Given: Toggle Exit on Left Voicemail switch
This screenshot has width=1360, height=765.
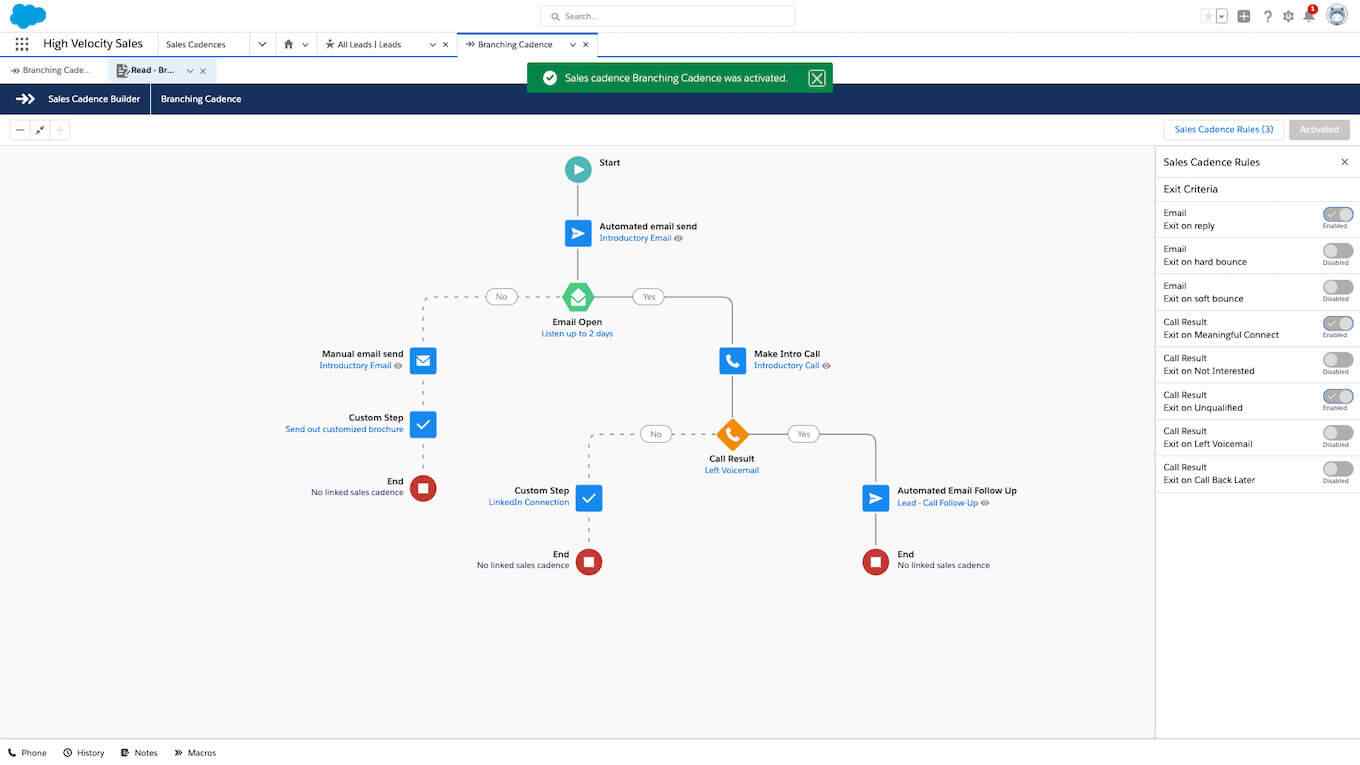Looking at the screenshot, I should tap(1338, 433).
